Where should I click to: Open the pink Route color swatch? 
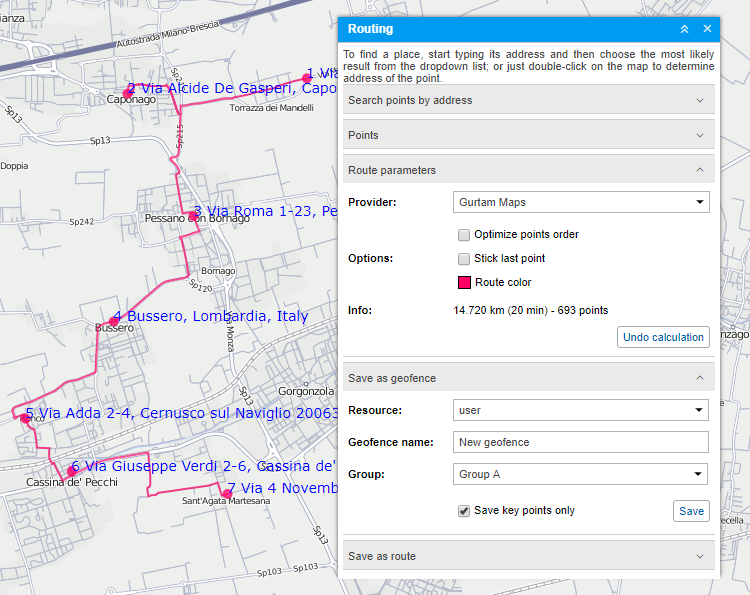coord(464,283)
